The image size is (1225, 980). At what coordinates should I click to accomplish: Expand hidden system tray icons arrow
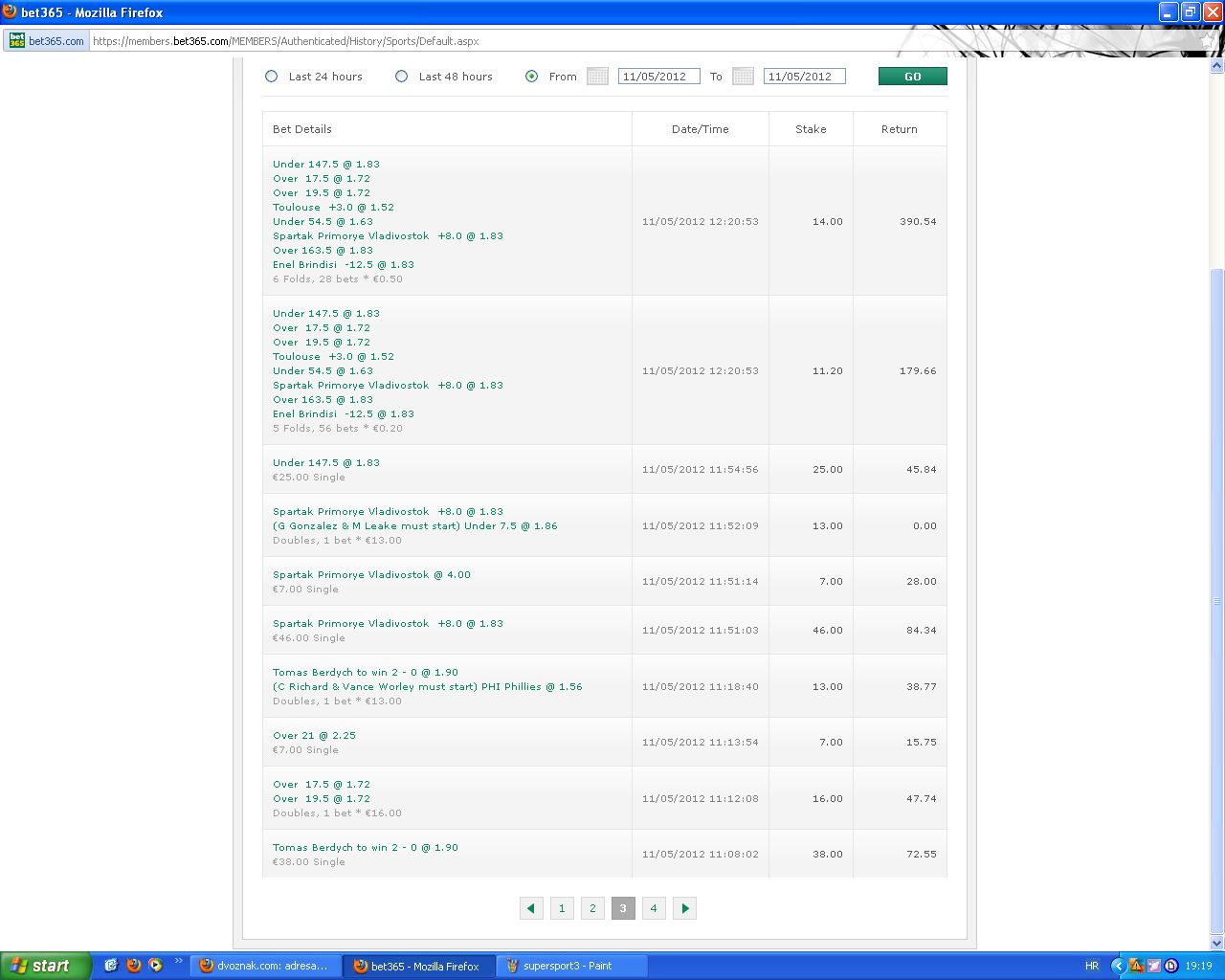(1118, 966)
